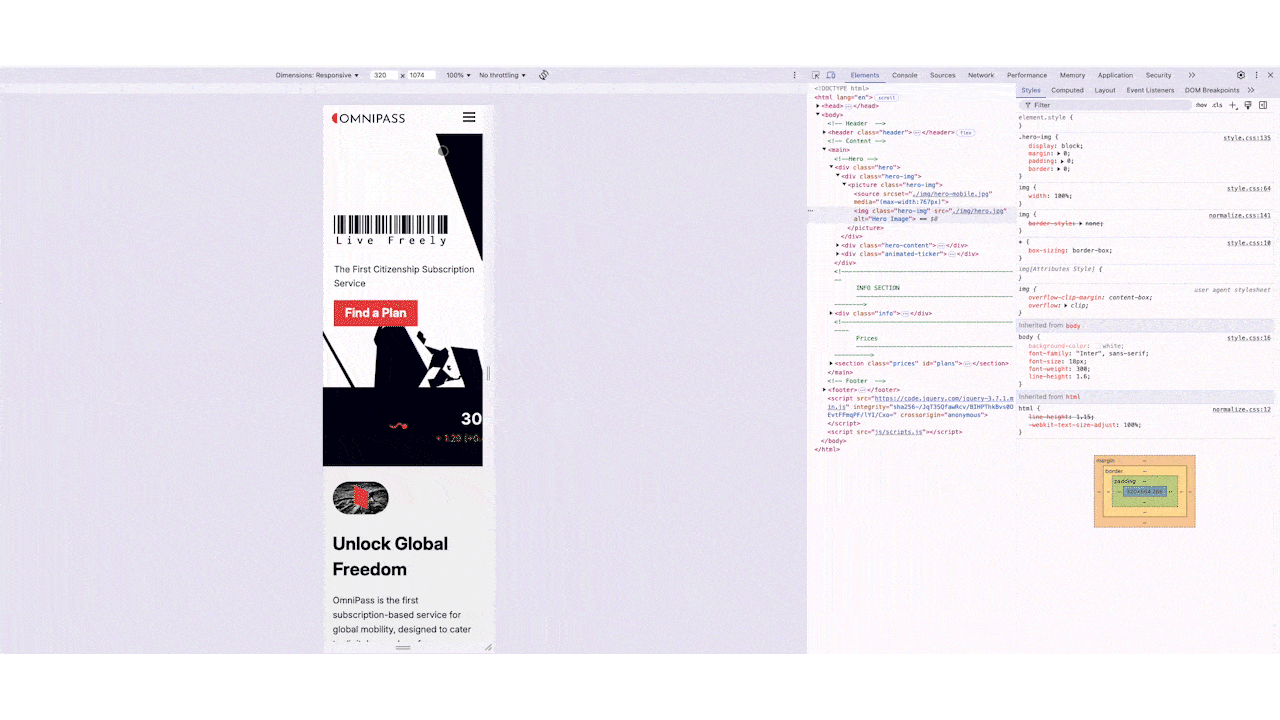Open the Security tab

point(1159,75)
